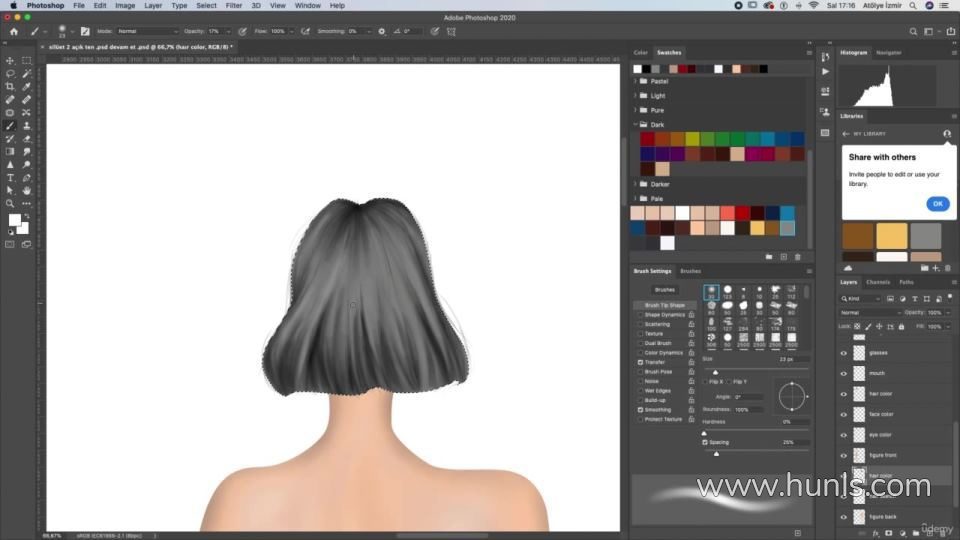The height and width of the screenshot is (540, 960).
Task: Switch to the Channels tab
Action: point(878,282)
